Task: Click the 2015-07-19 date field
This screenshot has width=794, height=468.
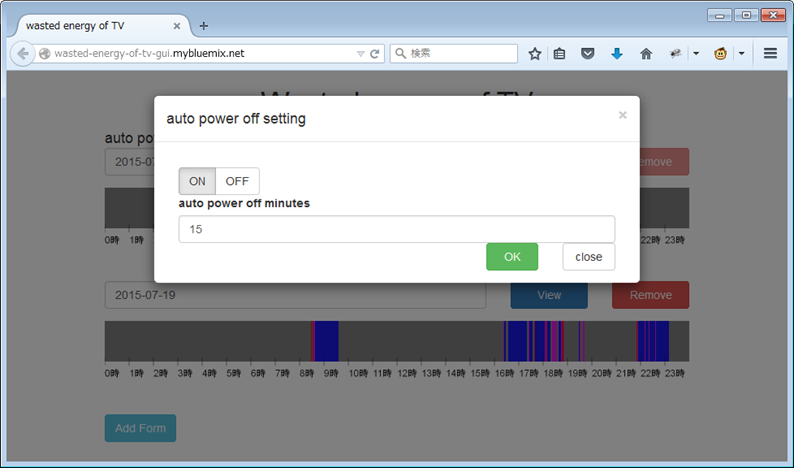Action: coord(295,295)
